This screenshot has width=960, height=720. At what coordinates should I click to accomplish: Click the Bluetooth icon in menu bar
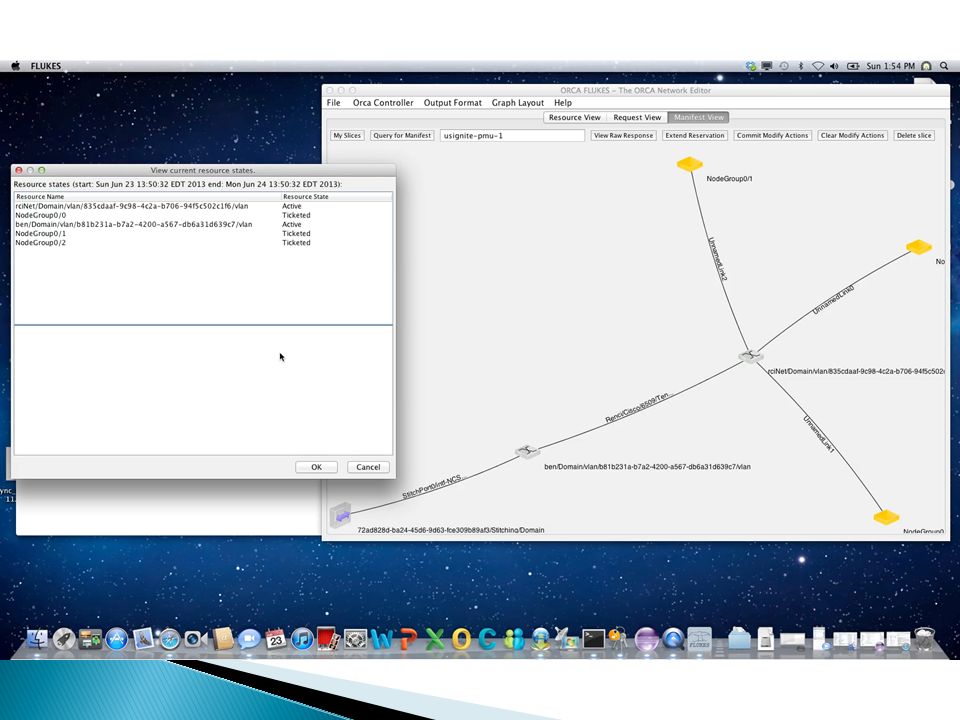tap(801, 66)
